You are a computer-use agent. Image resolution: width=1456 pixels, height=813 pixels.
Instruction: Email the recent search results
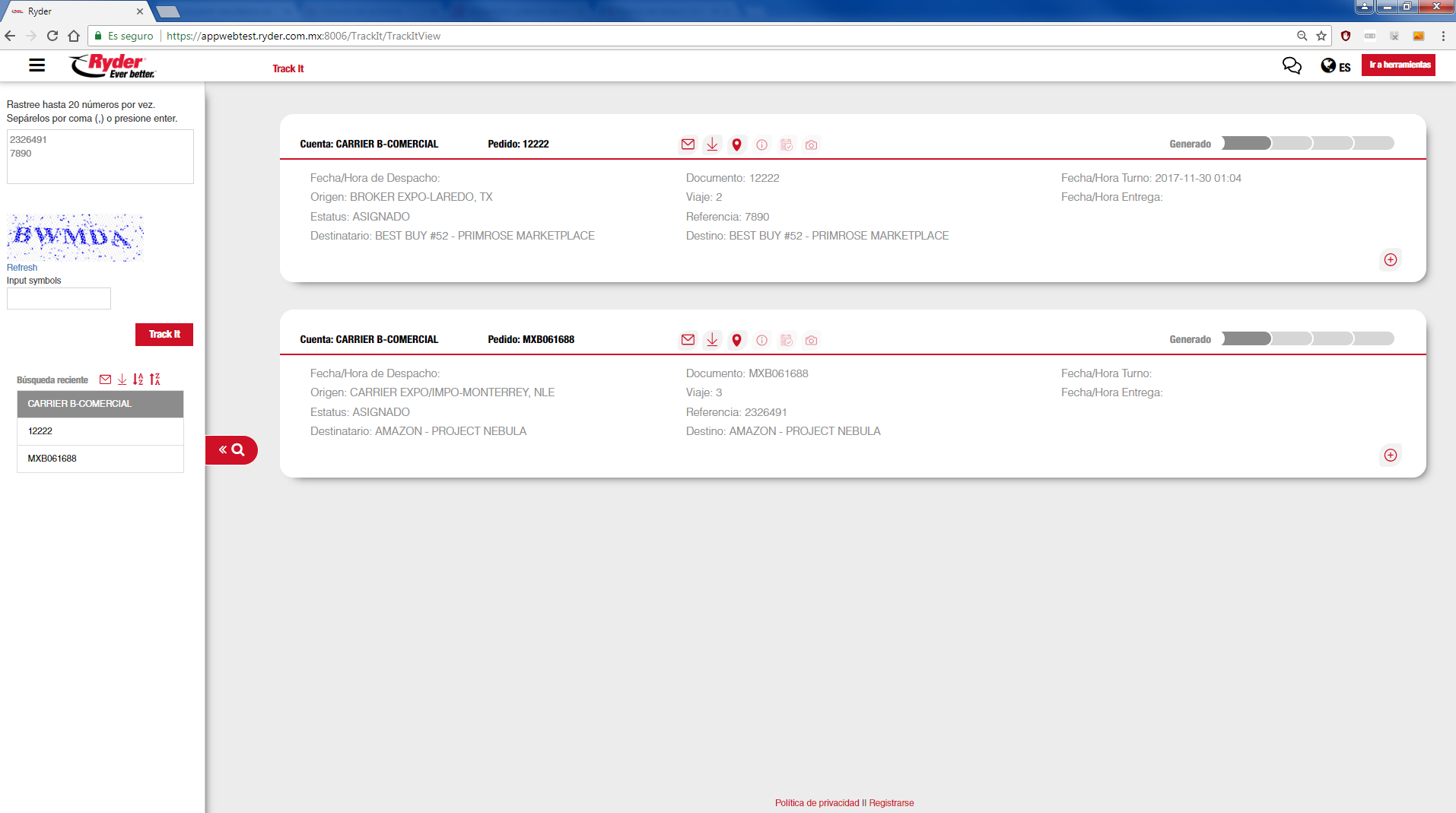click(105, 380)
